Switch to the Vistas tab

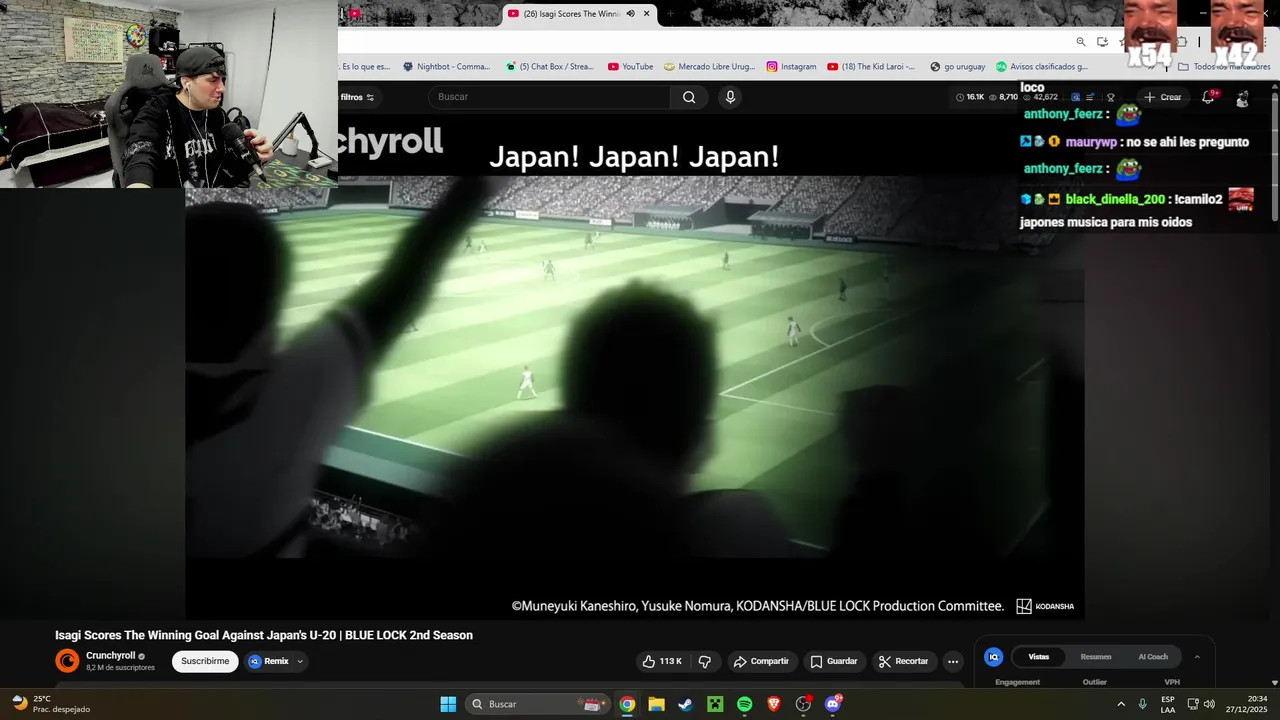[x=1039, y=657]
